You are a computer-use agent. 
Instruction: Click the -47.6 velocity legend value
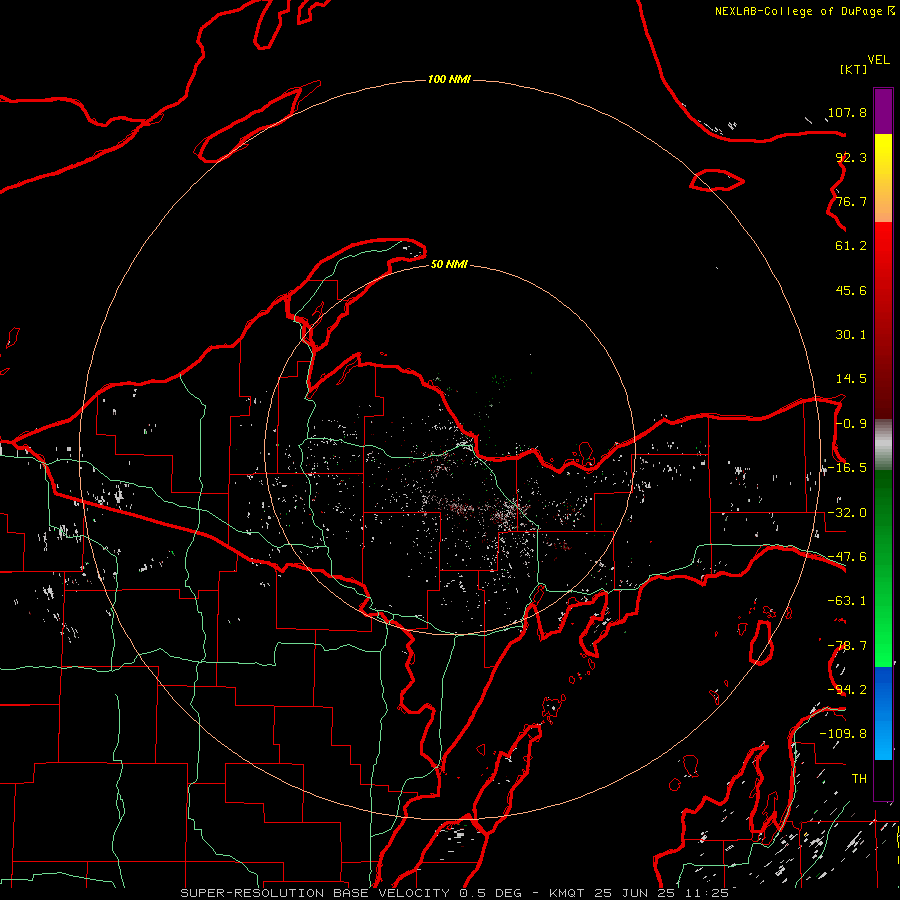[847, 557]
